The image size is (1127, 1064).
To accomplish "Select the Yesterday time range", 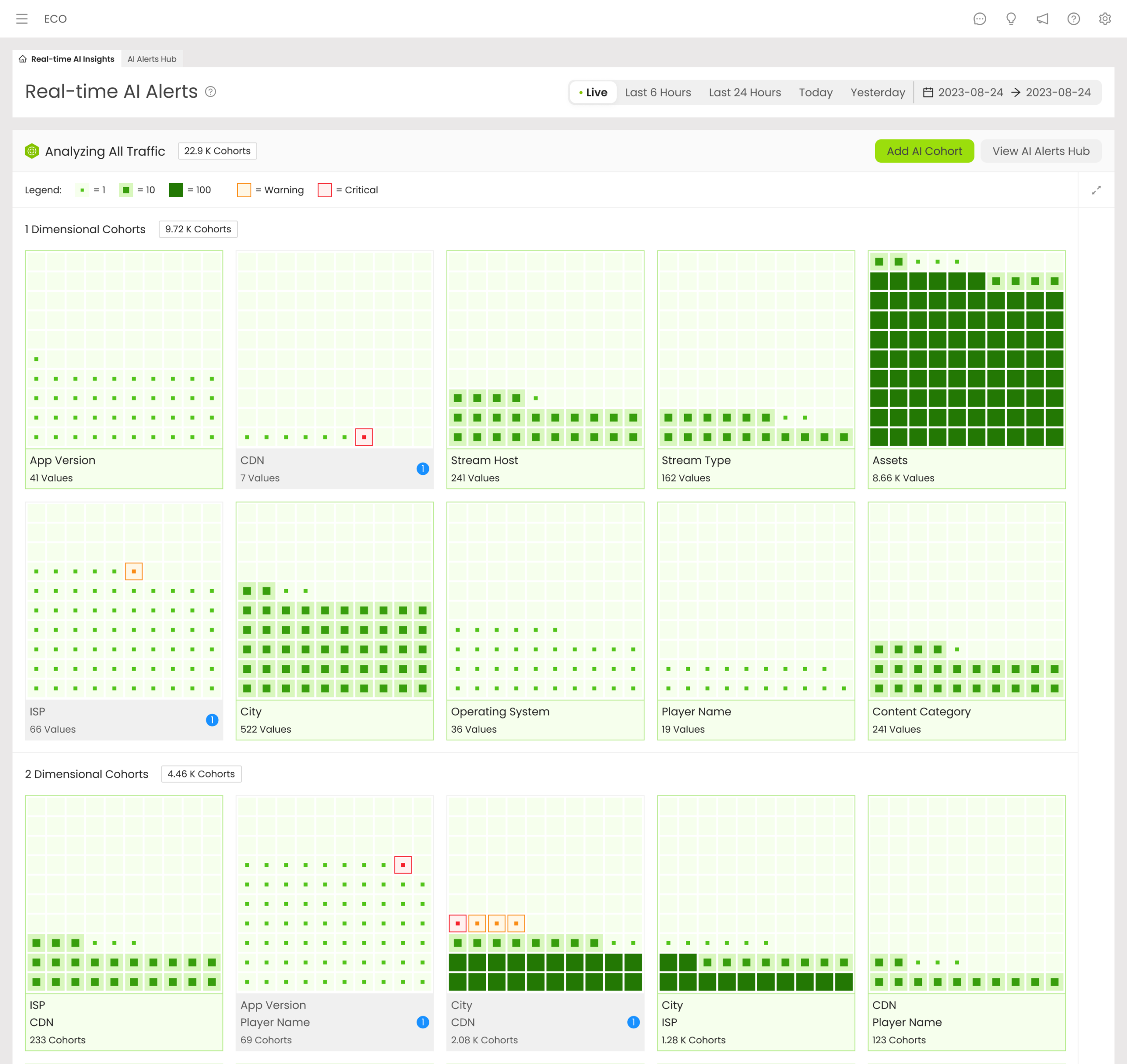I will (x=877, y=92).
